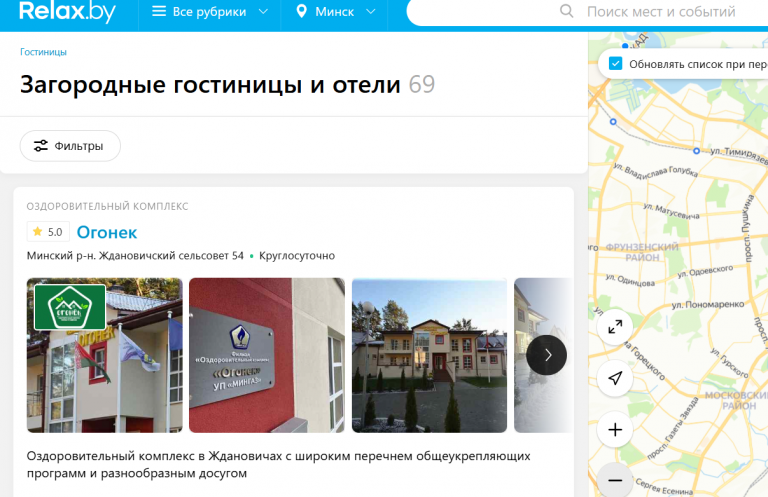Click the Загородные гостиницы и отели heading
The height and width of the screenshot is (497, 768).
click(x=210, y=85)
